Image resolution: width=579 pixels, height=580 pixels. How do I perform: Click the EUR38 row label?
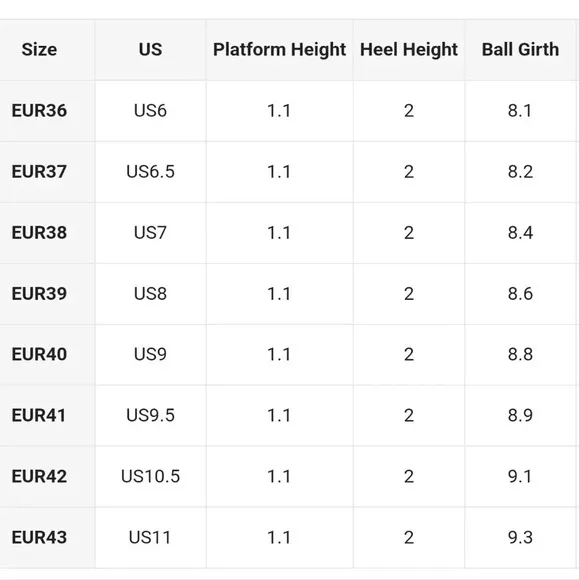[x=39, y=233]
